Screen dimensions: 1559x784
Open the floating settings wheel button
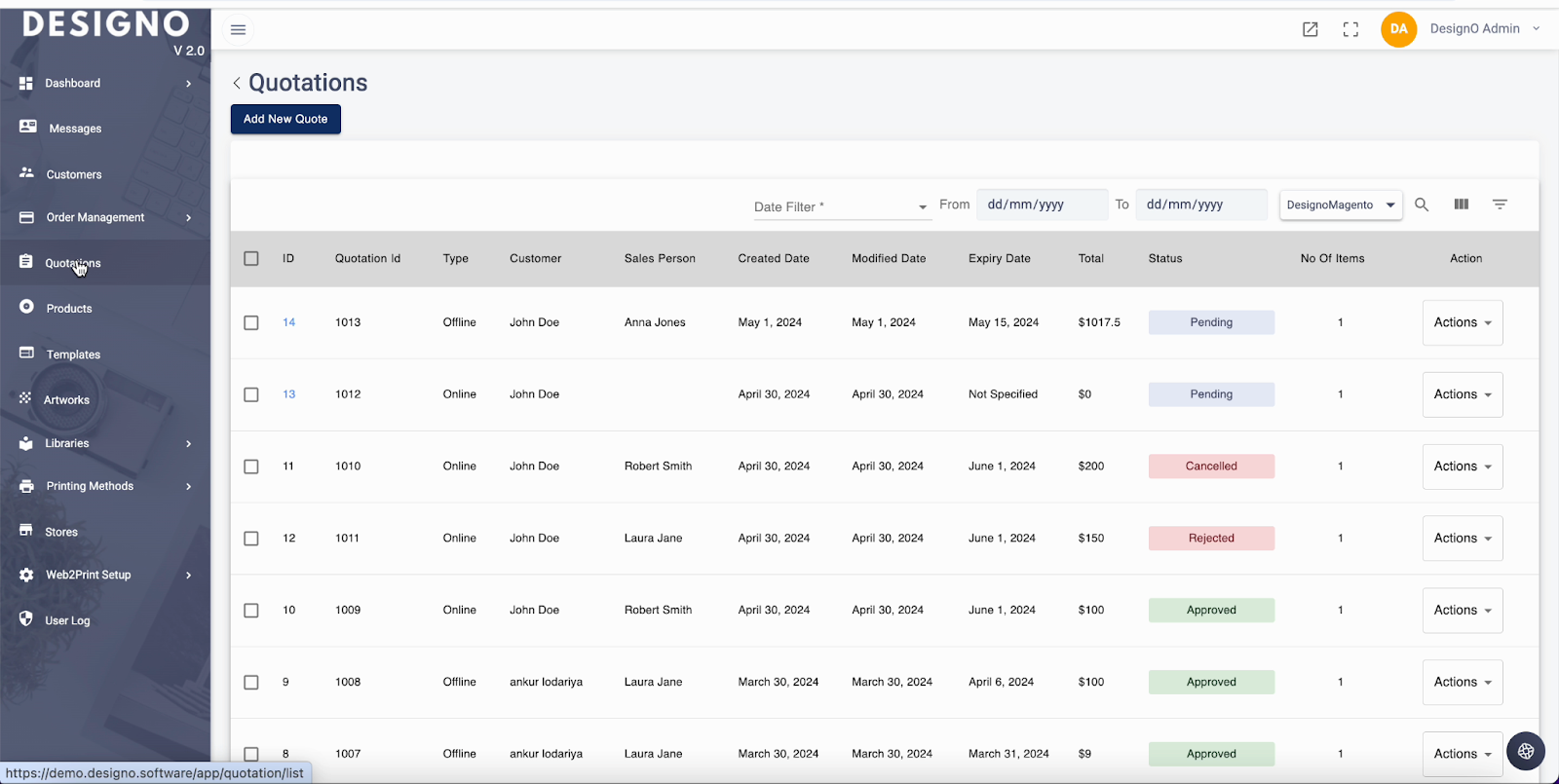[1525, 751]
